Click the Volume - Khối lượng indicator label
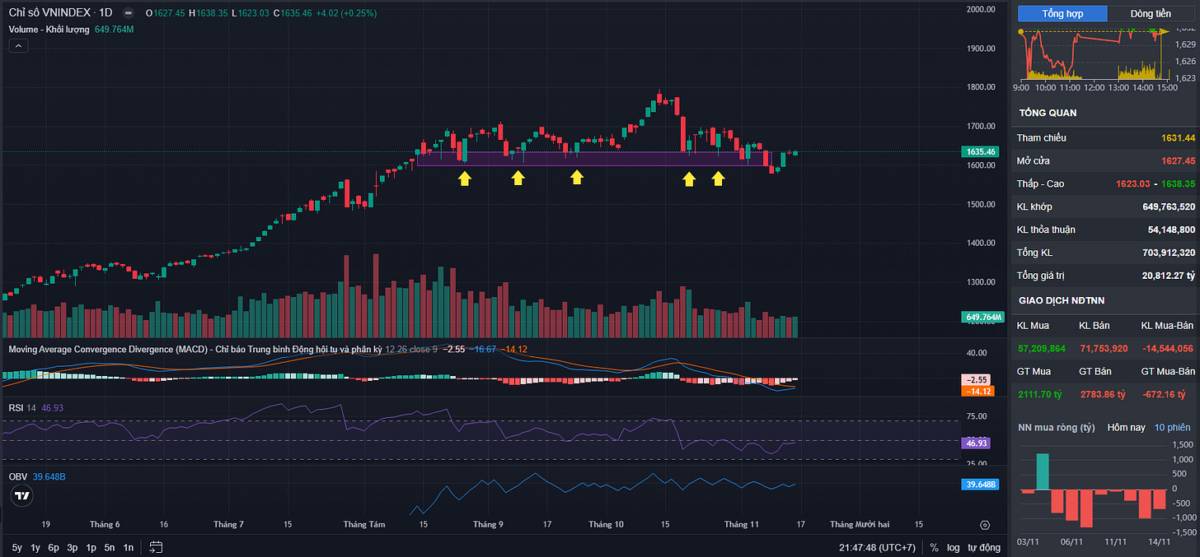1200x557 pixels. [49, 29]
